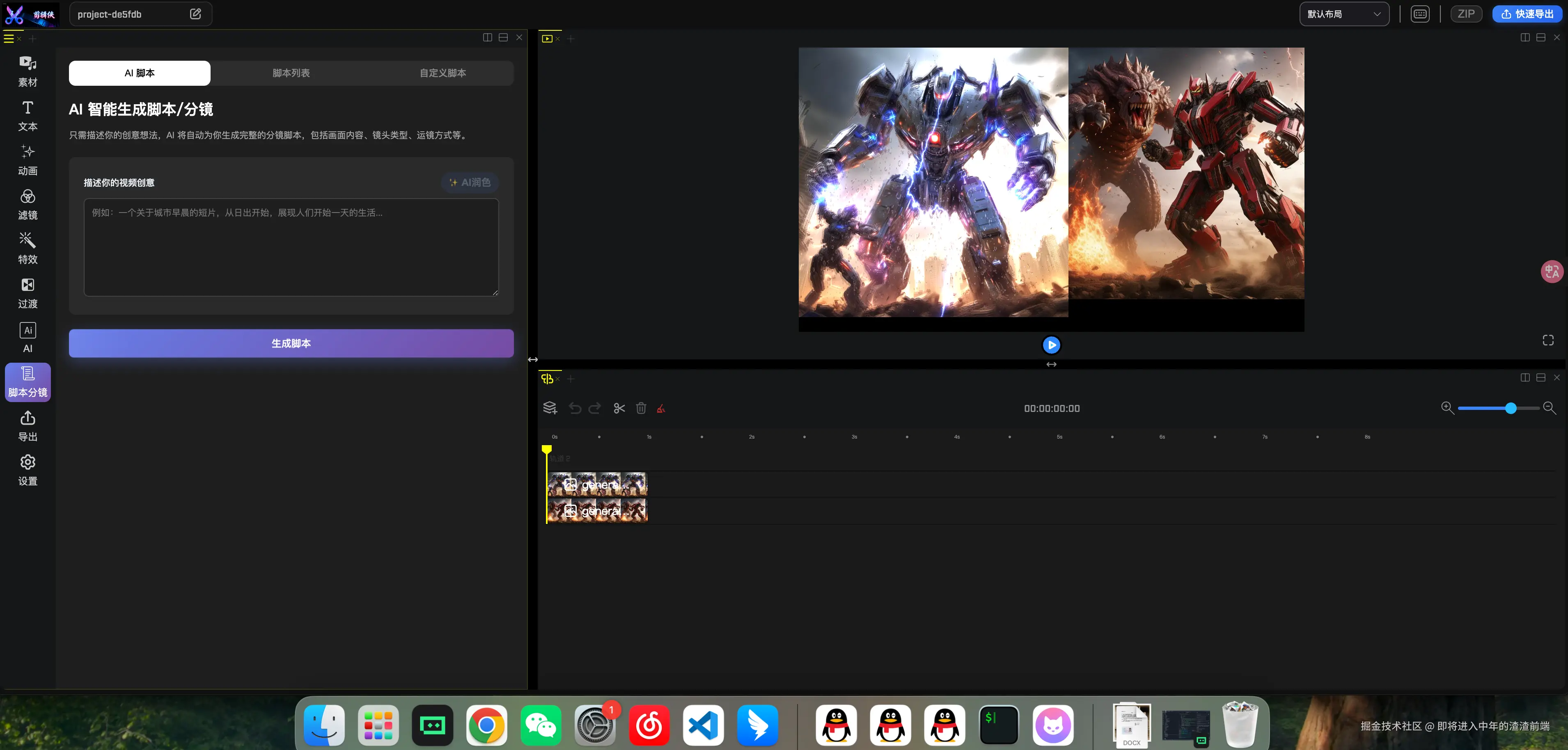Toggle split layout icon in preview panel
The height and width of the screenshot is (750, 1568).
(1525, 38)
